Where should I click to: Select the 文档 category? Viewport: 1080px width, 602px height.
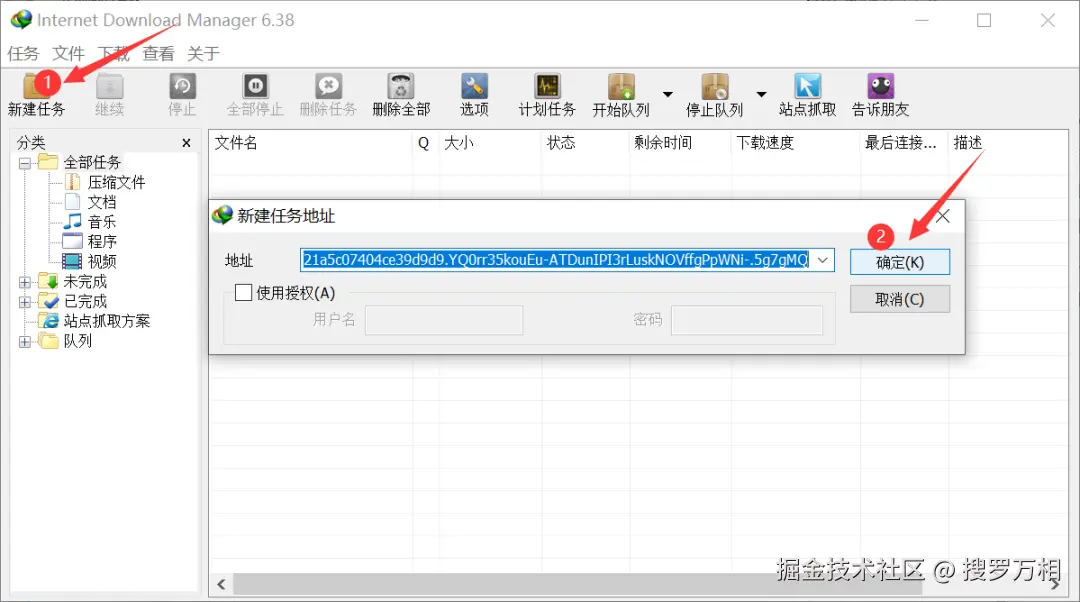(102, 203)
